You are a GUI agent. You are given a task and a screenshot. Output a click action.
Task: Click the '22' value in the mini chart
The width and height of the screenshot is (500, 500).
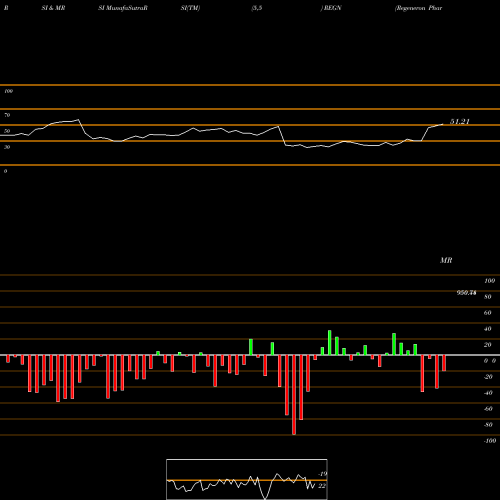coord(322,486)
